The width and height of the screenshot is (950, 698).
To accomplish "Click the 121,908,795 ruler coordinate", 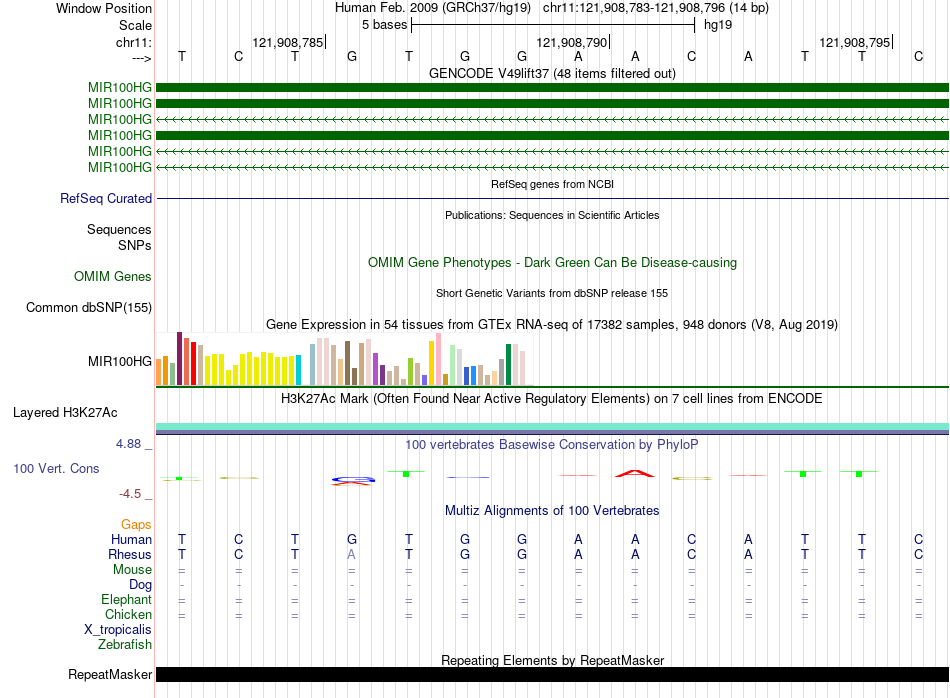I will tap(855, 42).
